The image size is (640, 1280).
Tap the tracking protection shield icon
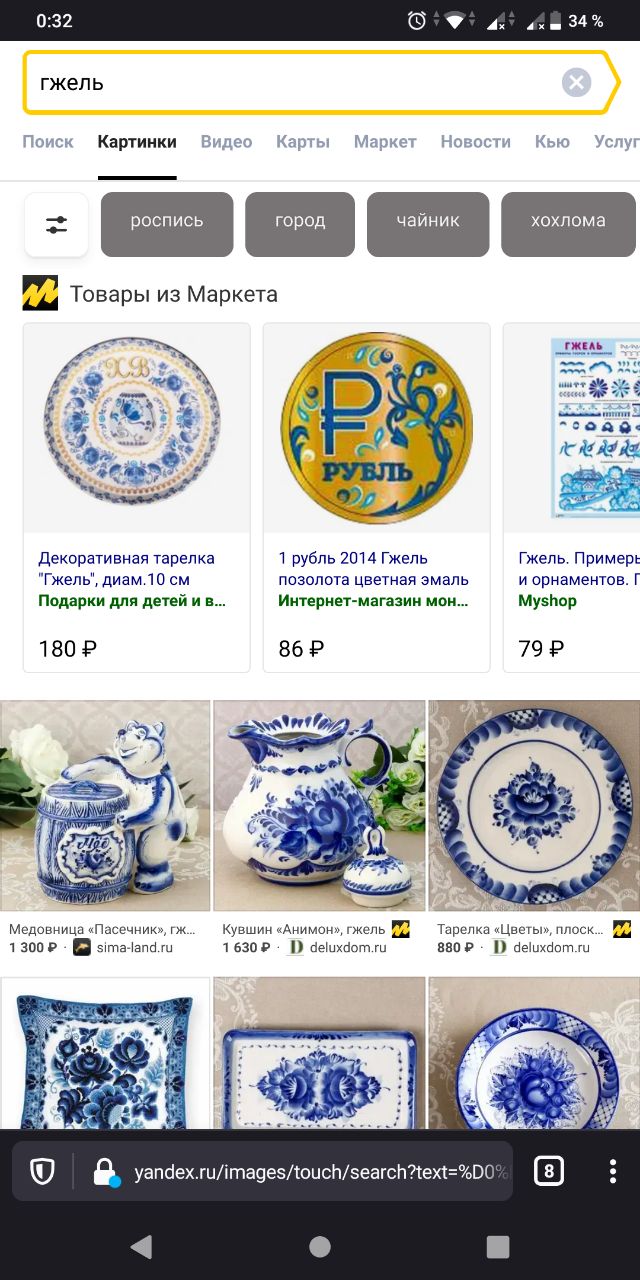(x=42, y=1171)
